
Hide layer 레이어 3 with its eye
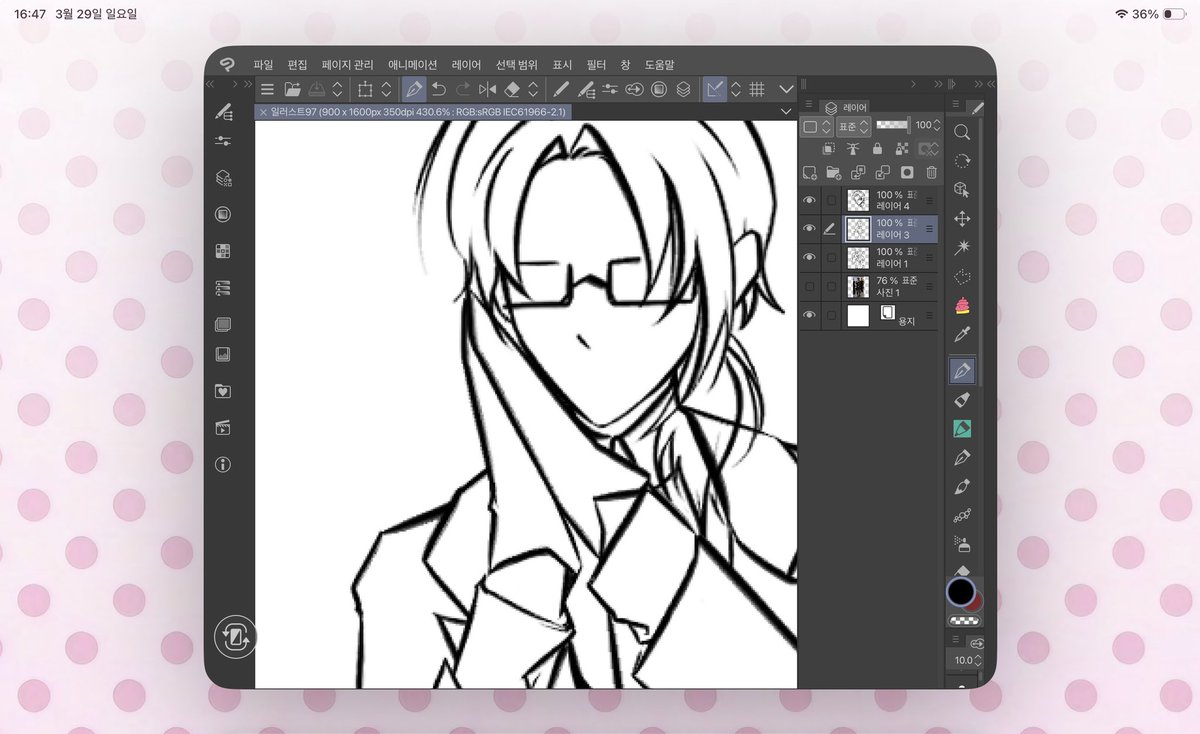(x=809, y=229)
